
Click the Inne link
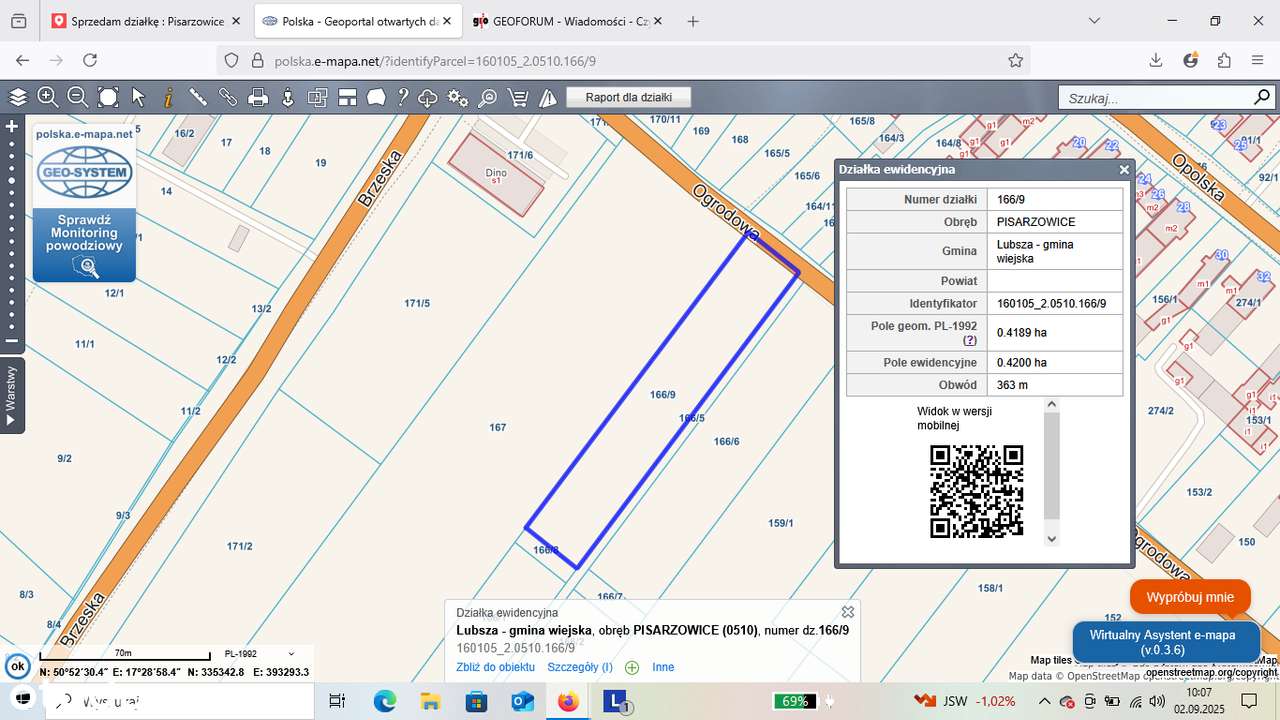click(663, 667)
